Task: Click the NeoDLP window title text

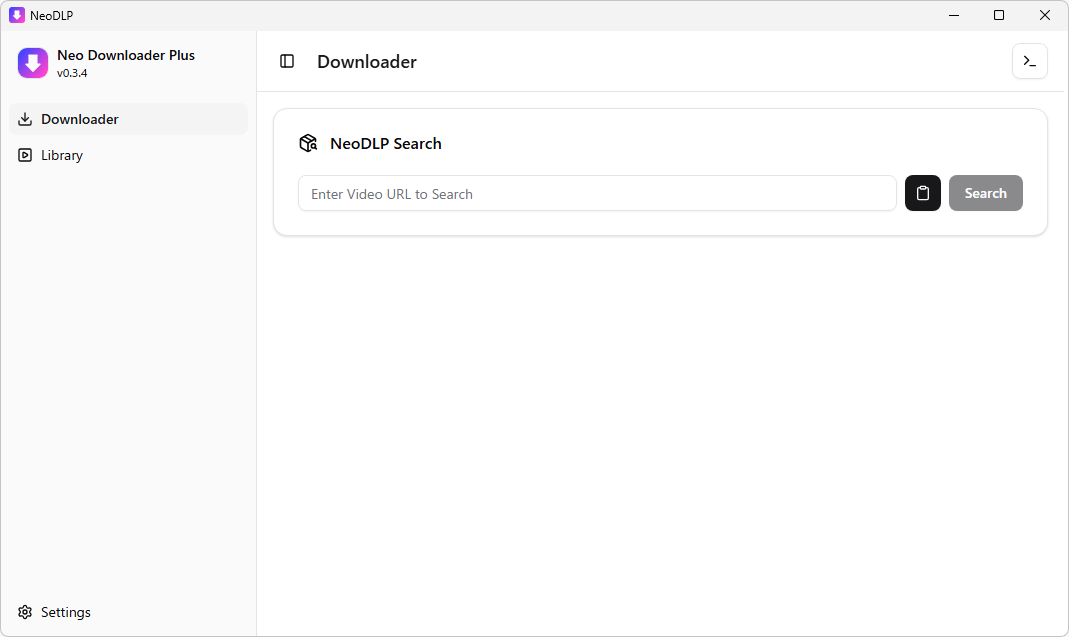Action: click(51, 15)
